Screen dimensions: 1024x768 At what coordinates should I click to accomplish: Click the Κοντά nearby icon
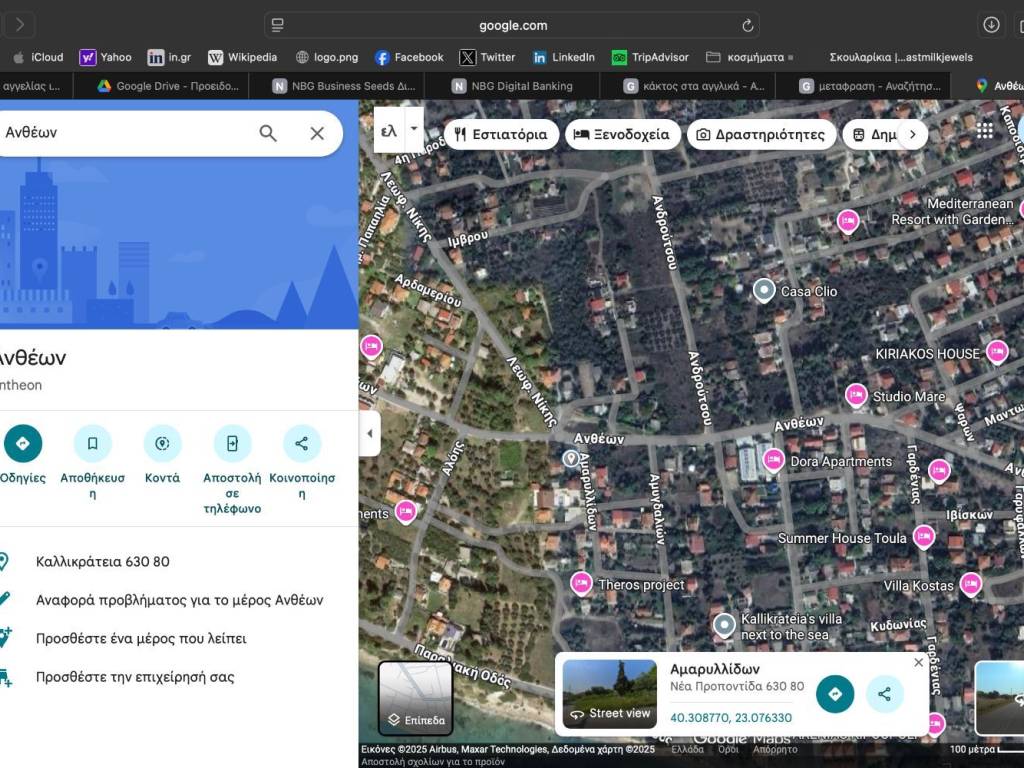click(x=162, y=444)
